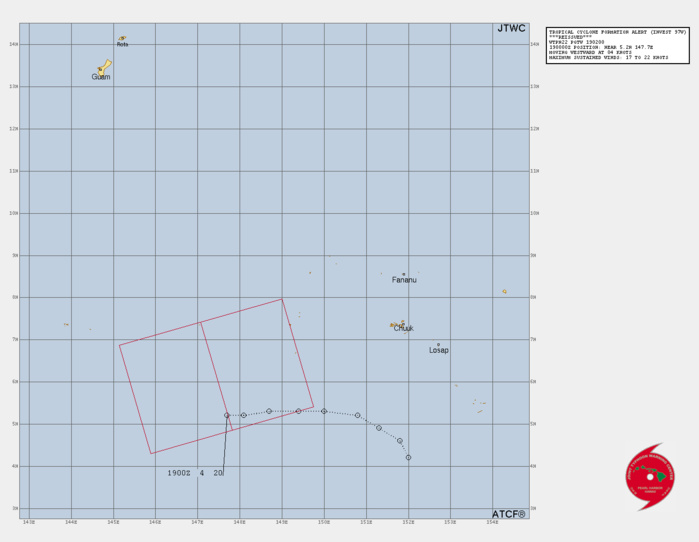Click the Guam text label

101,77
